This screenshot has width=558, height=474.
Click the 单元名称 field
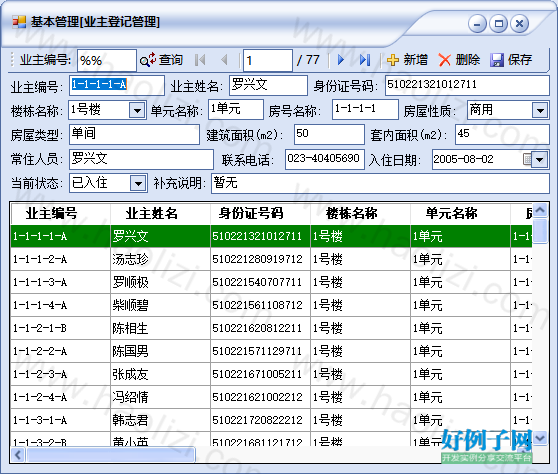[236, 109]
